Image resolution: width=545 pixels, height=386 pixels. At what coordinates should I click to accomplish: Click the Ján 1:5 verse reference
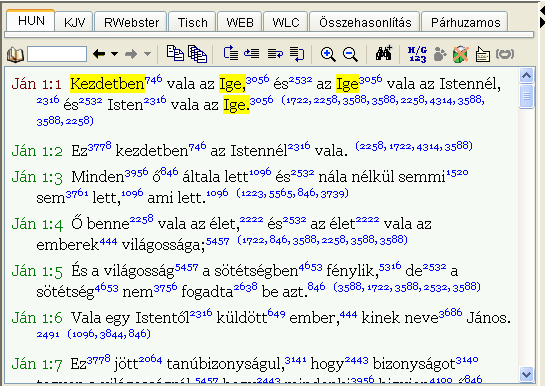coord(37,271)
